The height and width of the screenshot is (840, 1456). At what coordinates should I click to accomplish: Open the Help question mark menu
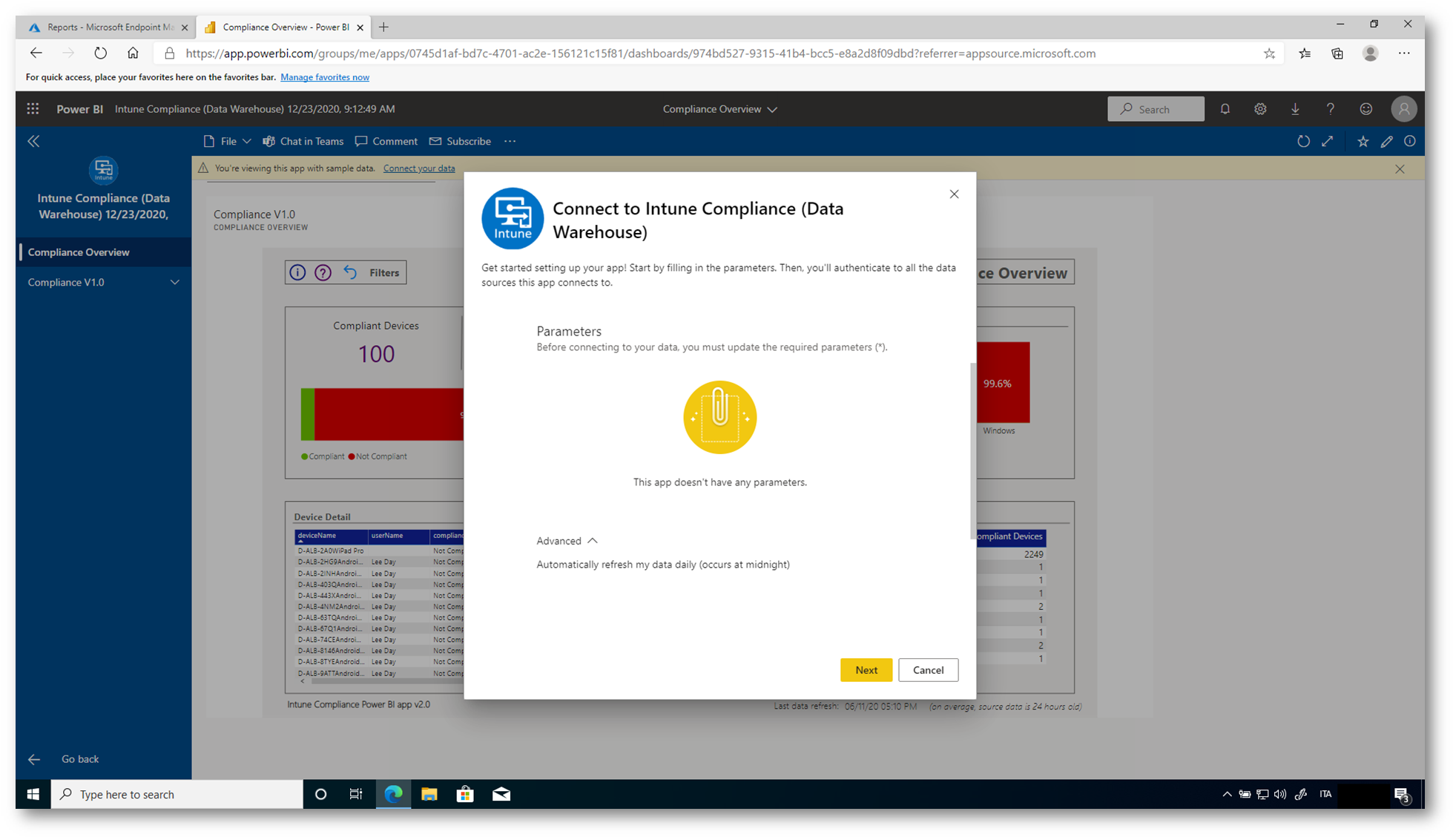(x=1331, y=109)
